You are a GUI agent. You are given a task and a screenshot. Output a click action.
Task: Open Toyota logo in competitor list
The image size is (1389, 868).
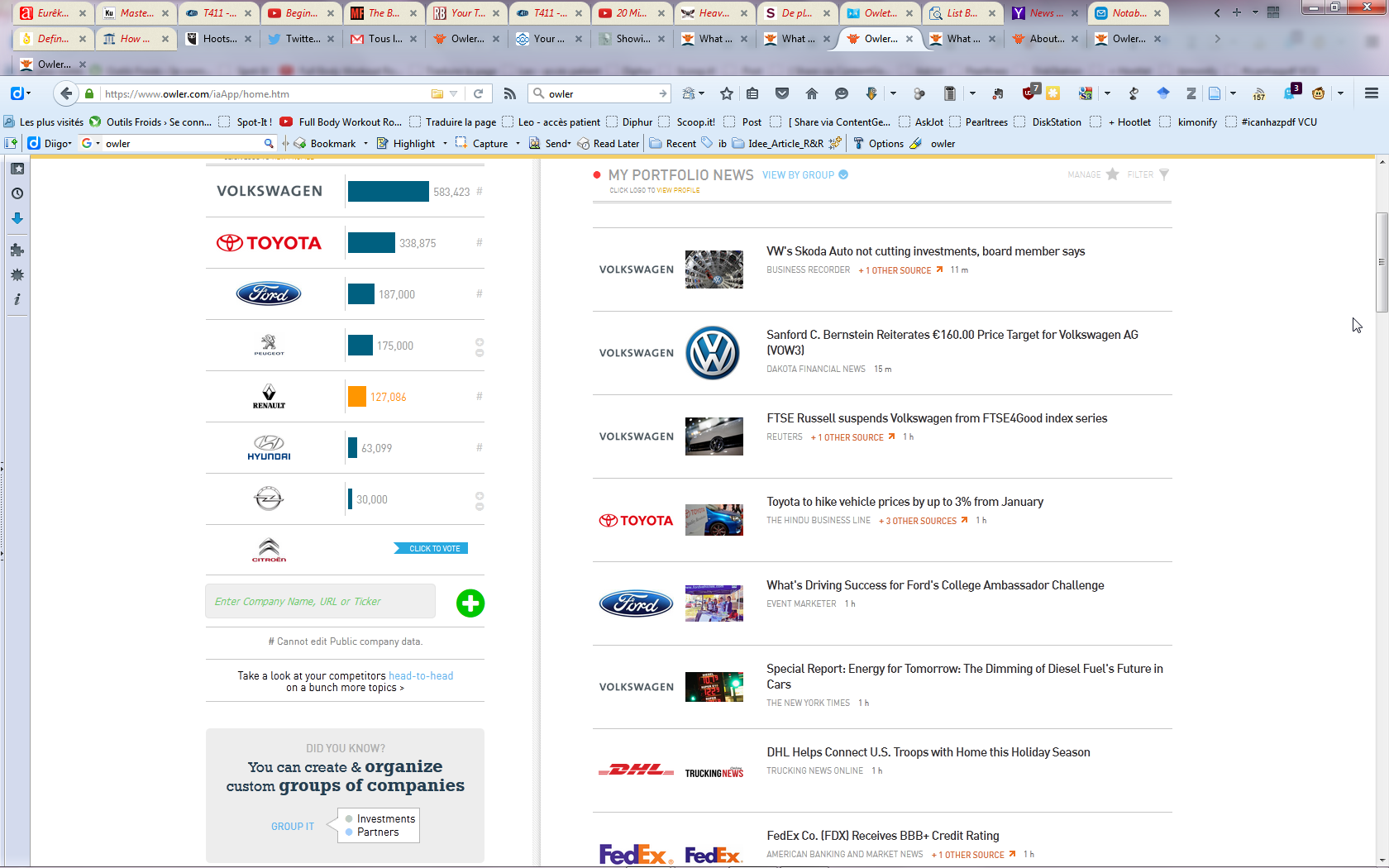[x=270, y=243]
